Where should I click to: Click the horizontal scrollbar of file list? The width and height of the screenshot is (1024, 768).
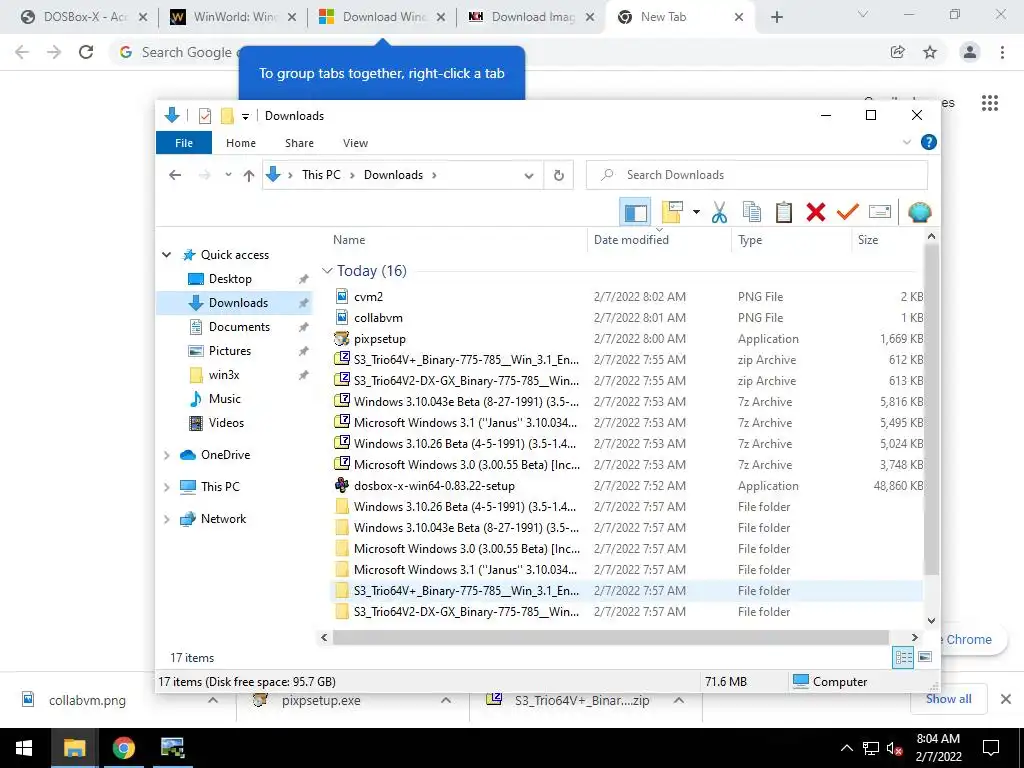[611, 637]
